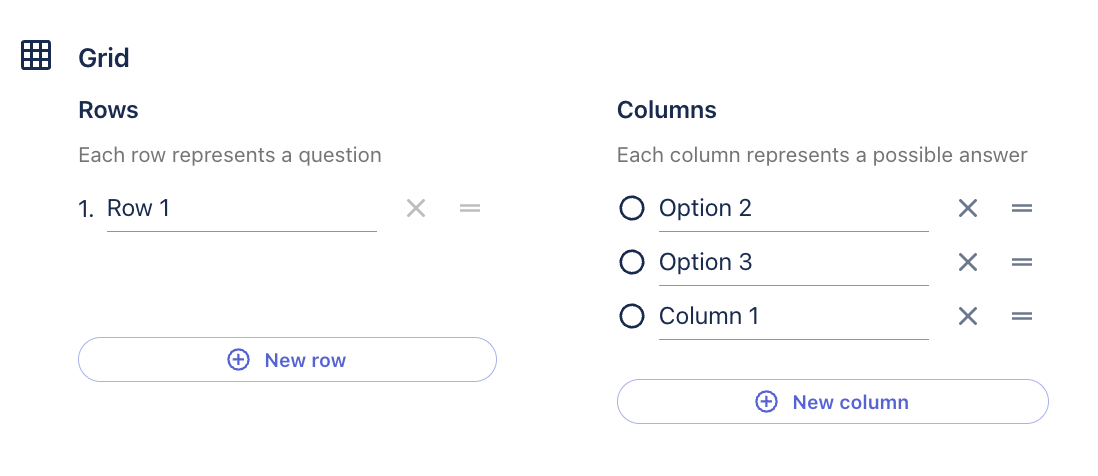The width and height of the screenshot is (1098, 476).
Task: Delete the Option 2 column
Action: (x=967, y=208)
